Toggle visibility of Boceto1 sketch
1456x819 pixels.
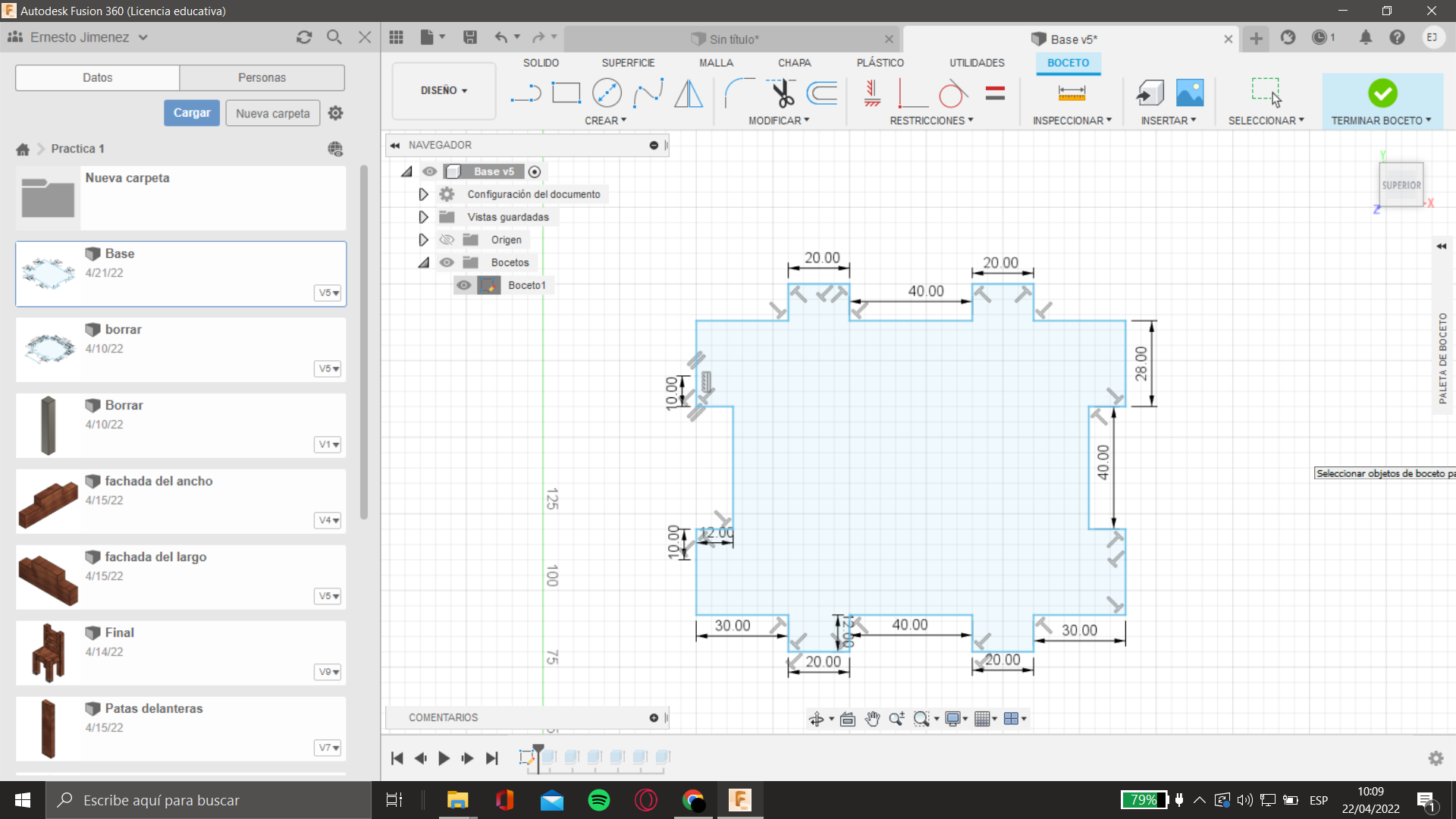(x=463, y=285)
